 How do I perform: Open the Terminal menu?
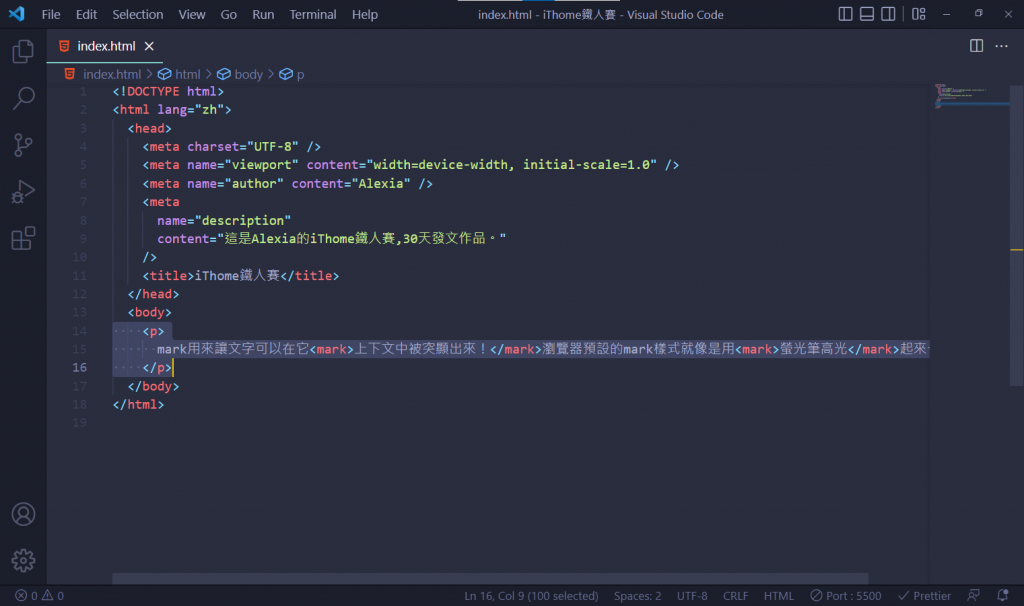coord(313,14)
